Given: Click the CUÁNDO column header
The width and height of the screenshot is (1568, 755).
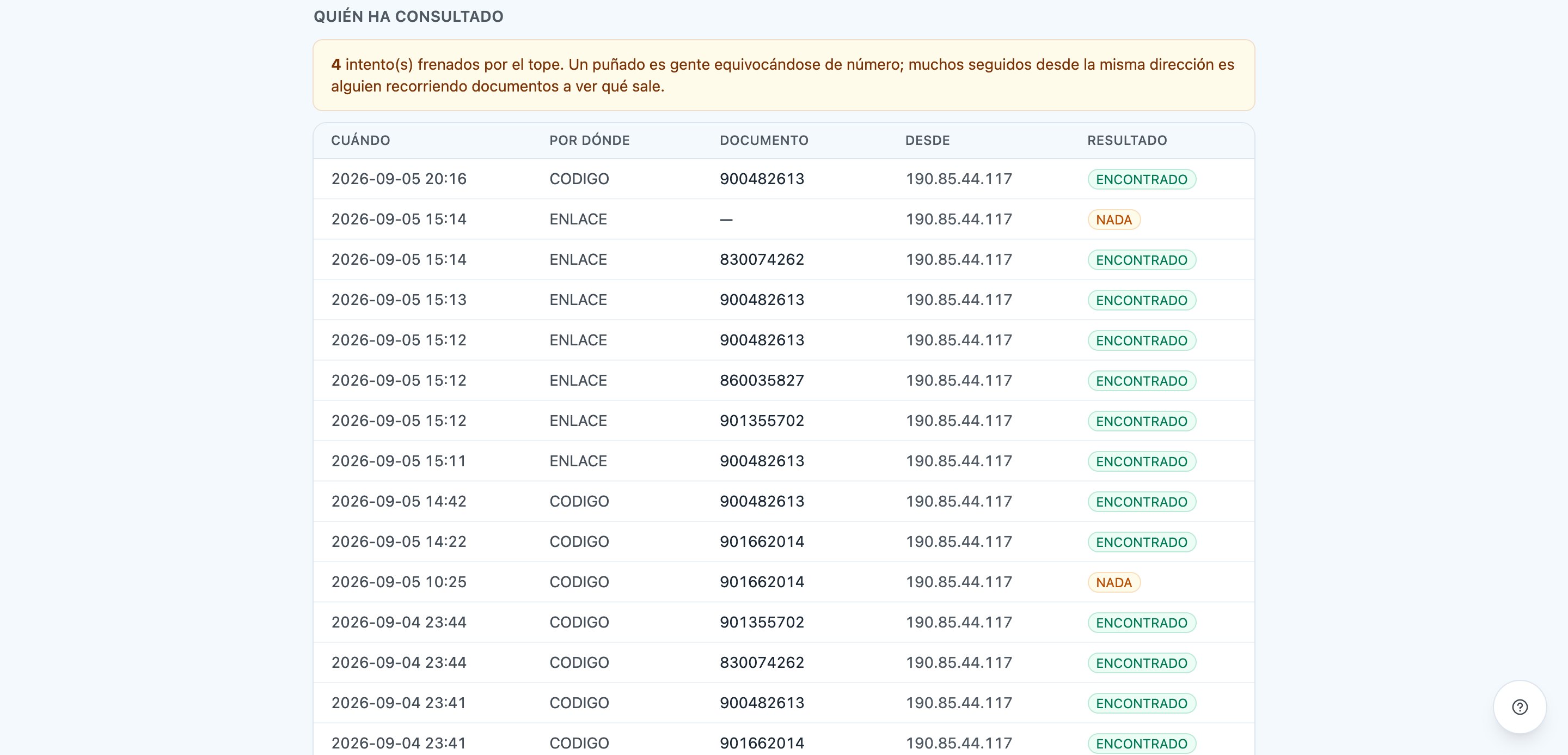Looking at the screenshot, I should [360, 141].
